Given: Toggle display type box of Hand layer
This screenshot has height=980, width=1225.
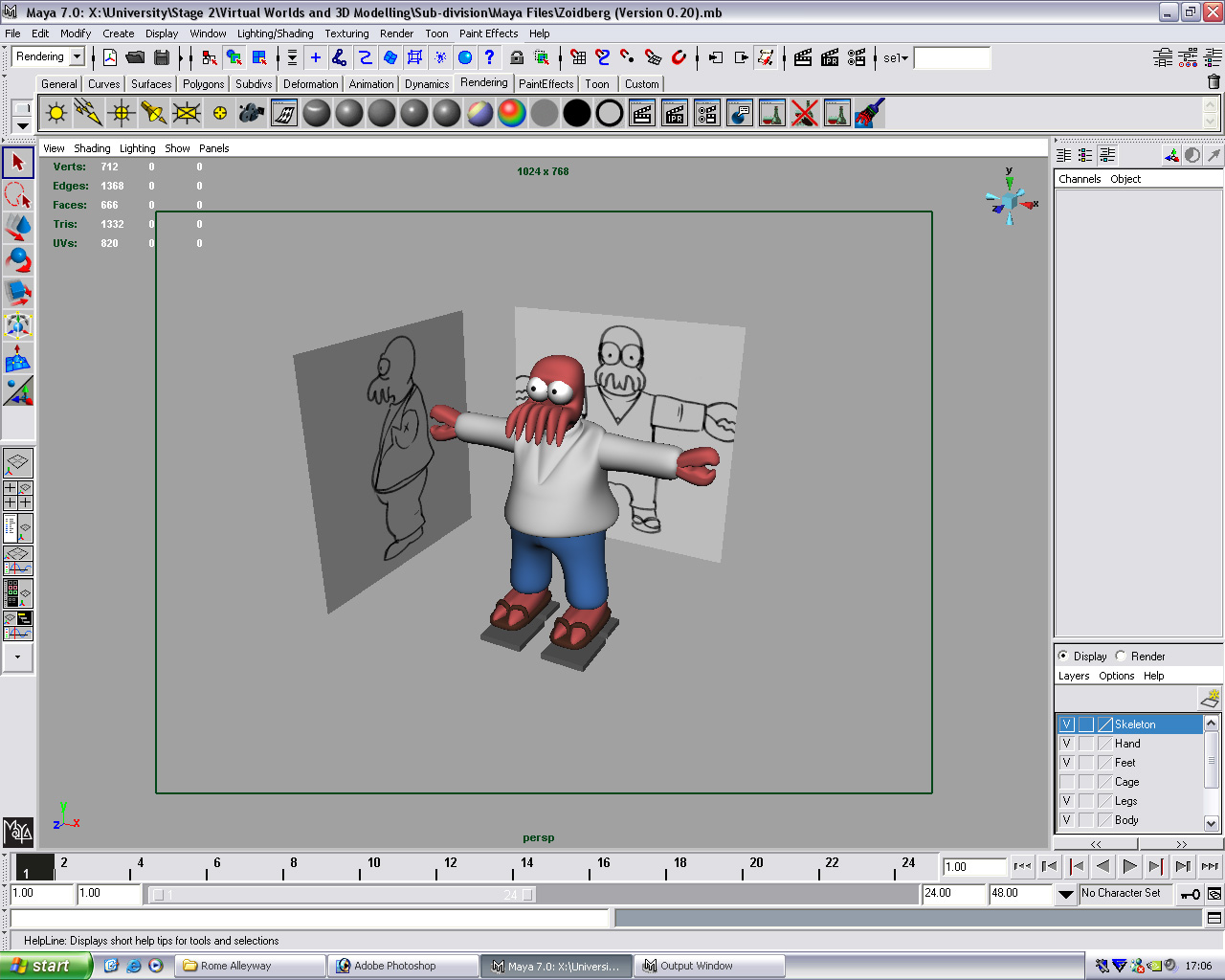Looking at the screenshot, I should (1086, 744).
